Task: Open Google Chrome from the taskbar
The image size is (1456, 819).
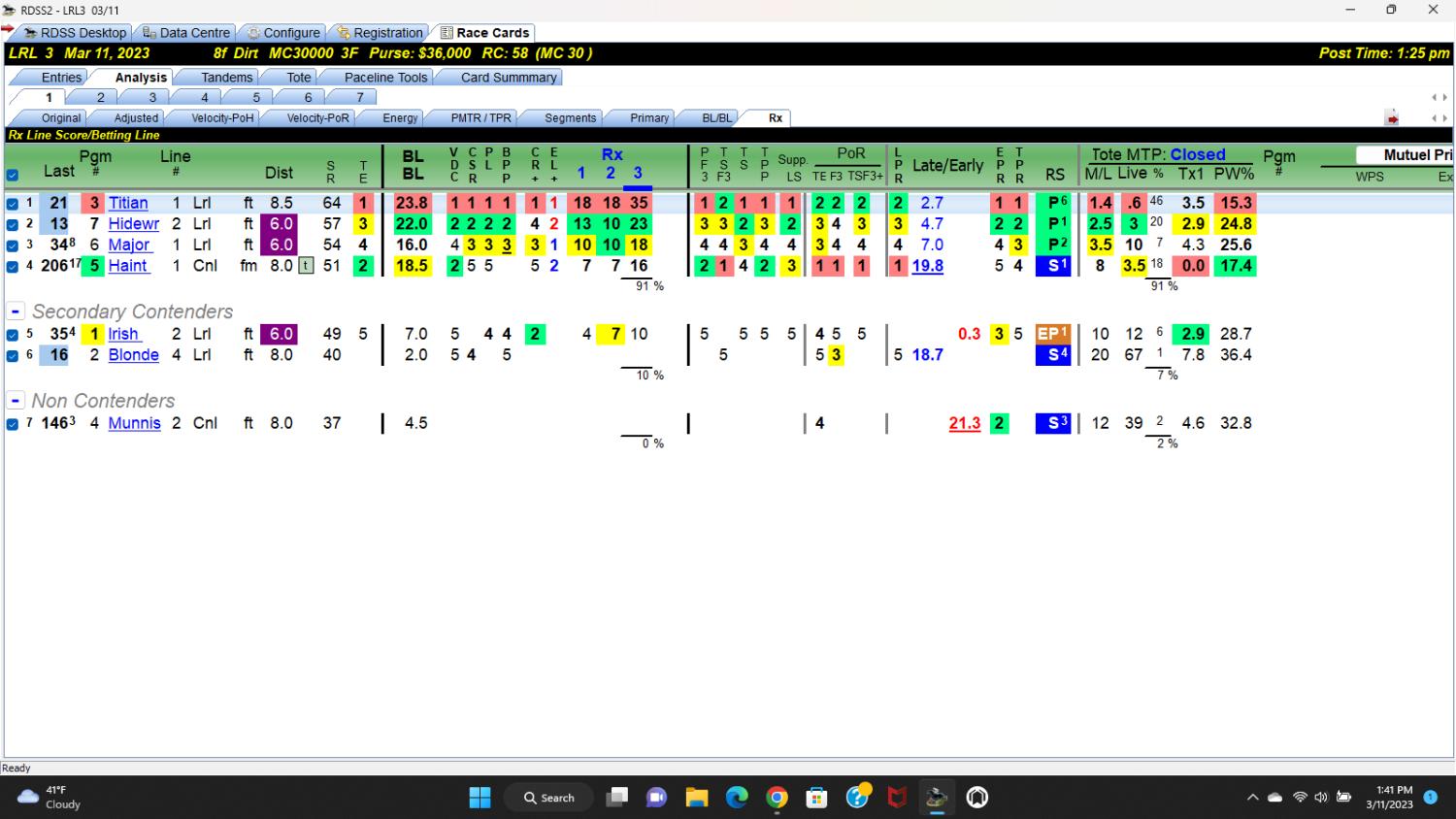Action: coord(777,798)
